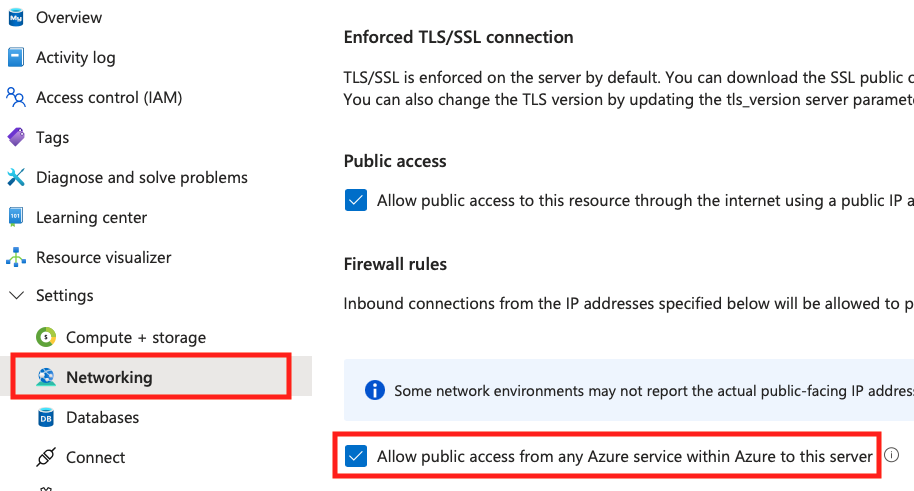The image size is (914, 491).
Task: Collapse the Settings section chevron
Action: pos(17,296)
